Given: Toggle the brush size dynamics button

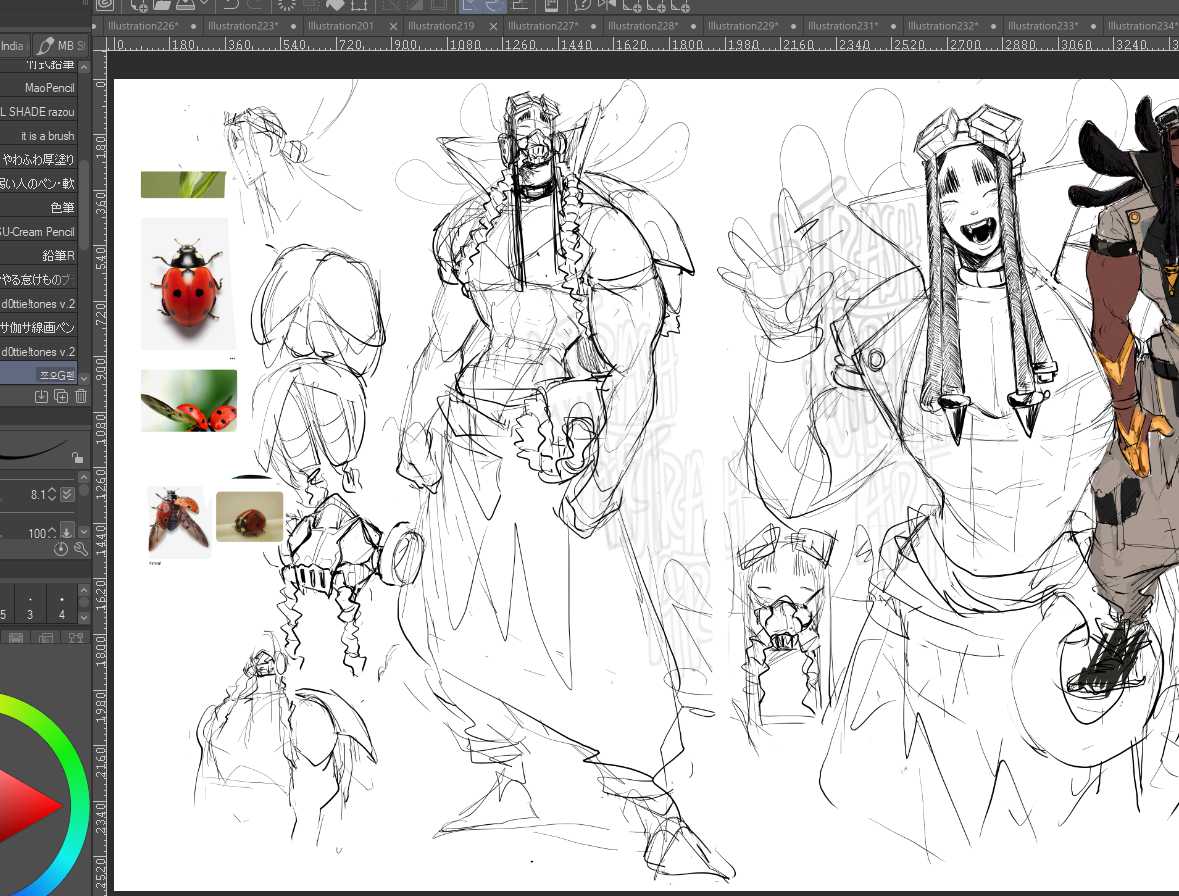Looking at the screenshot, I should pos(67,494).
